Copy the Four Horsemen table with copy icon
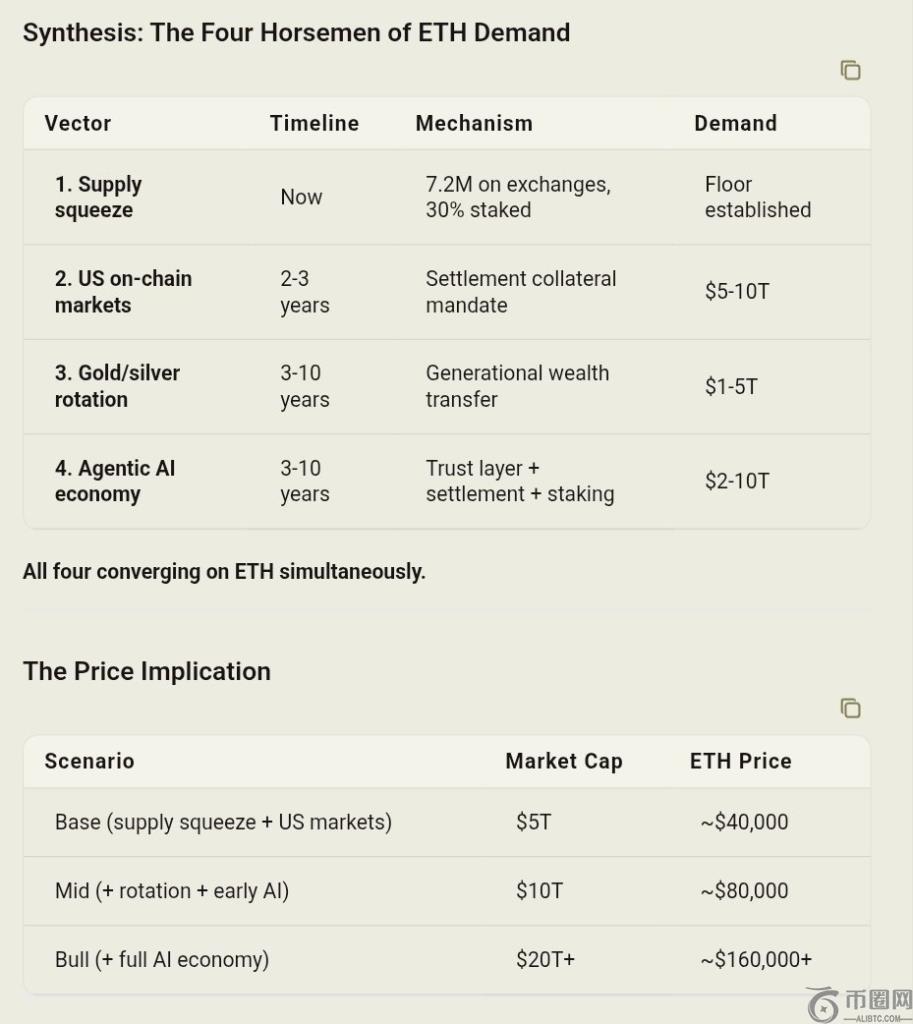This screenshot has height=1024, width=913. (850, 70)
